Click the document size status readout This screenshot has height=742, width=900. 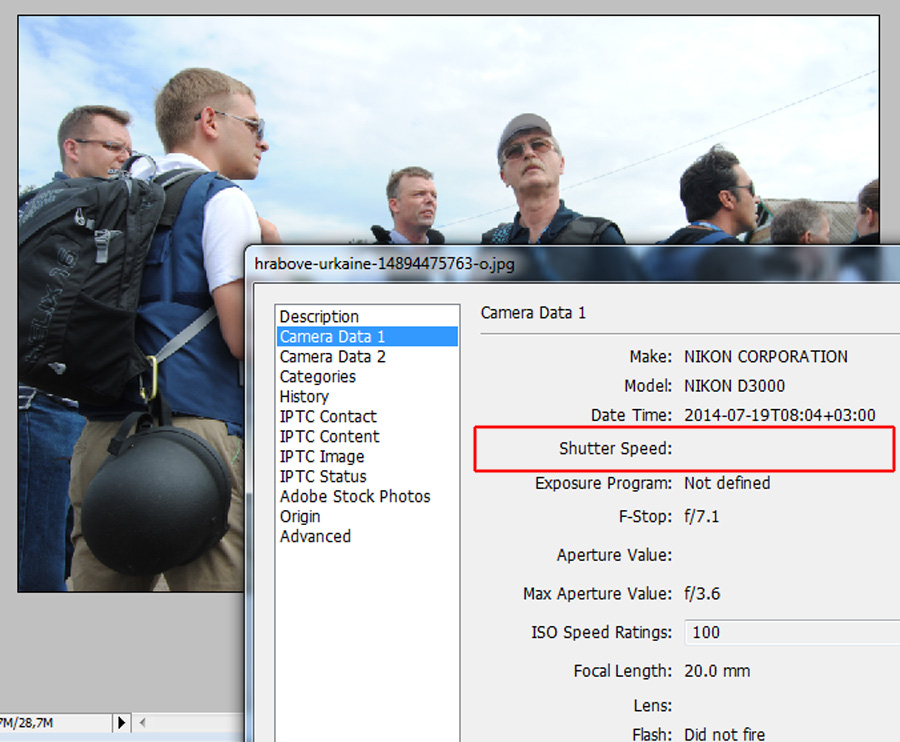click(x=27, y=722)
